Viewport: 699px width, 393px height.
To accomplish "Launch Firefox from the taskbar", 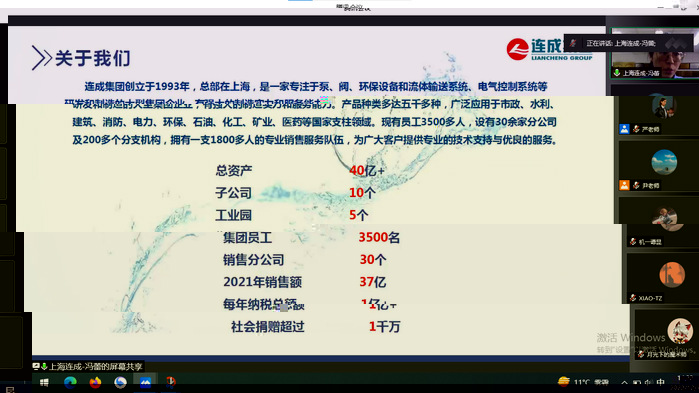I will (95, 382).
